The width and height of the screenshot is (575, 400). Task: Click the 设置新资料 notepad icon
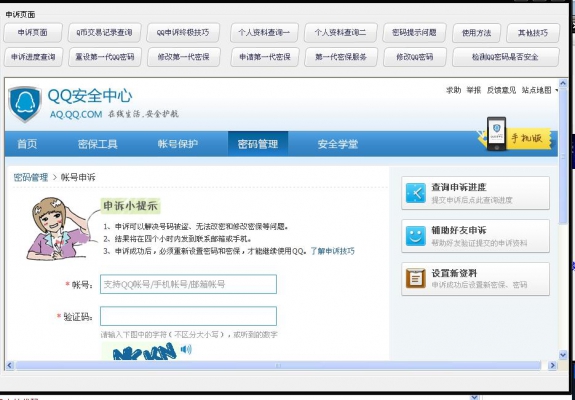click(415, 279)
